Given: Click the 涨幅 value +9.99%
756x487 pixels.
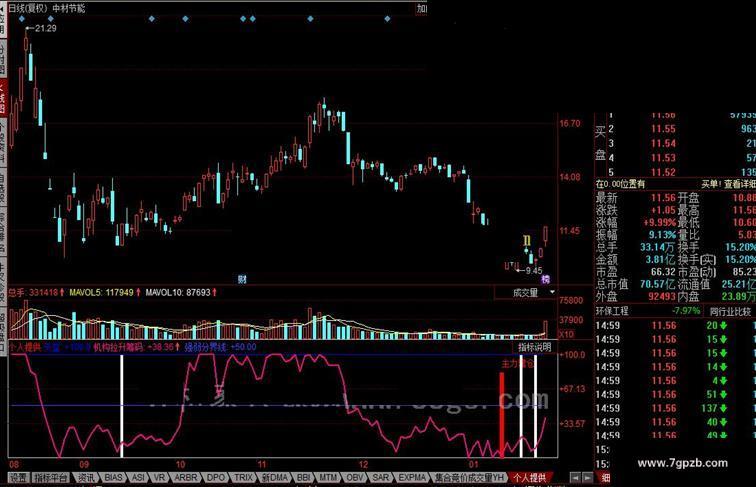Looking at the screenshot, I should pyautogui.click(x=660, y=222).
